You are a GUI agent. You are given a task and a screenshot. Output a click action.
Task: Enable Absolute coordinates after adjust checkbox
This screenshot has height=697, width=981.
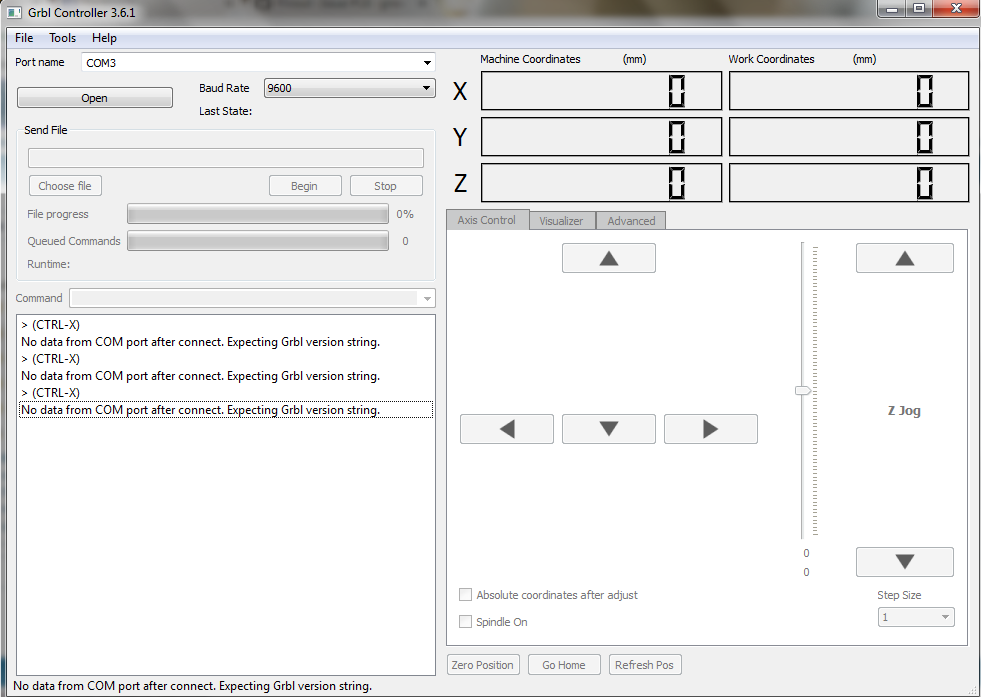coord(465,594)
